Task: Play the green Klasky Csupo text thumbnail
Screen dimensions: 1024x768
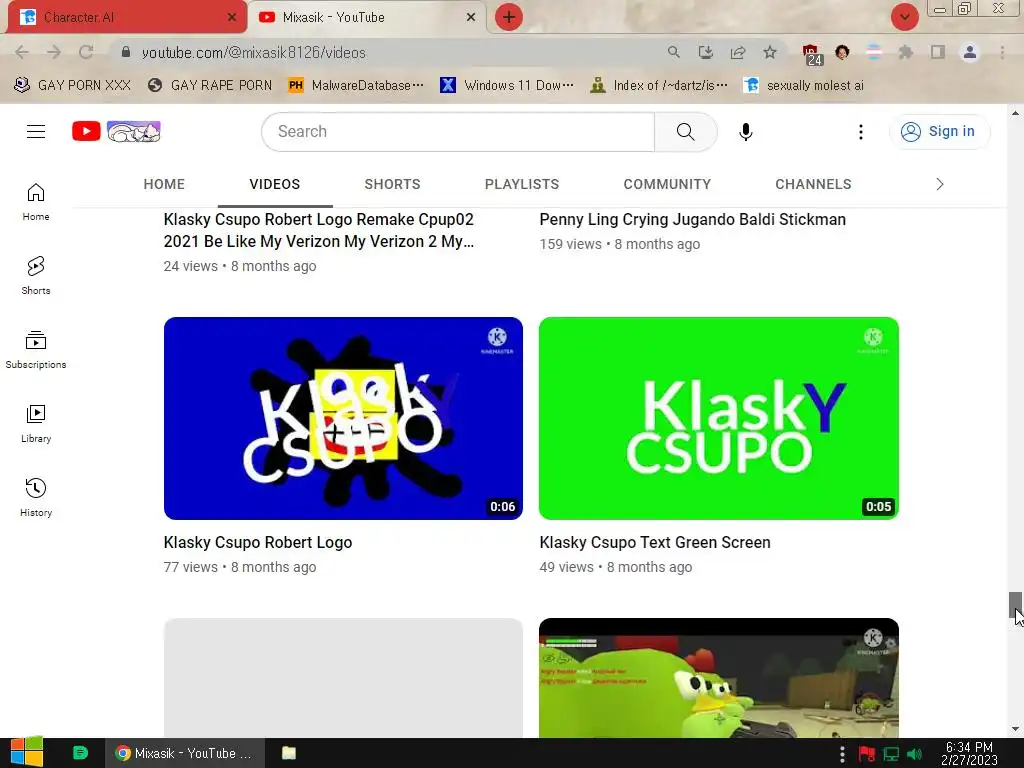Action: click(x=719, y=419)
